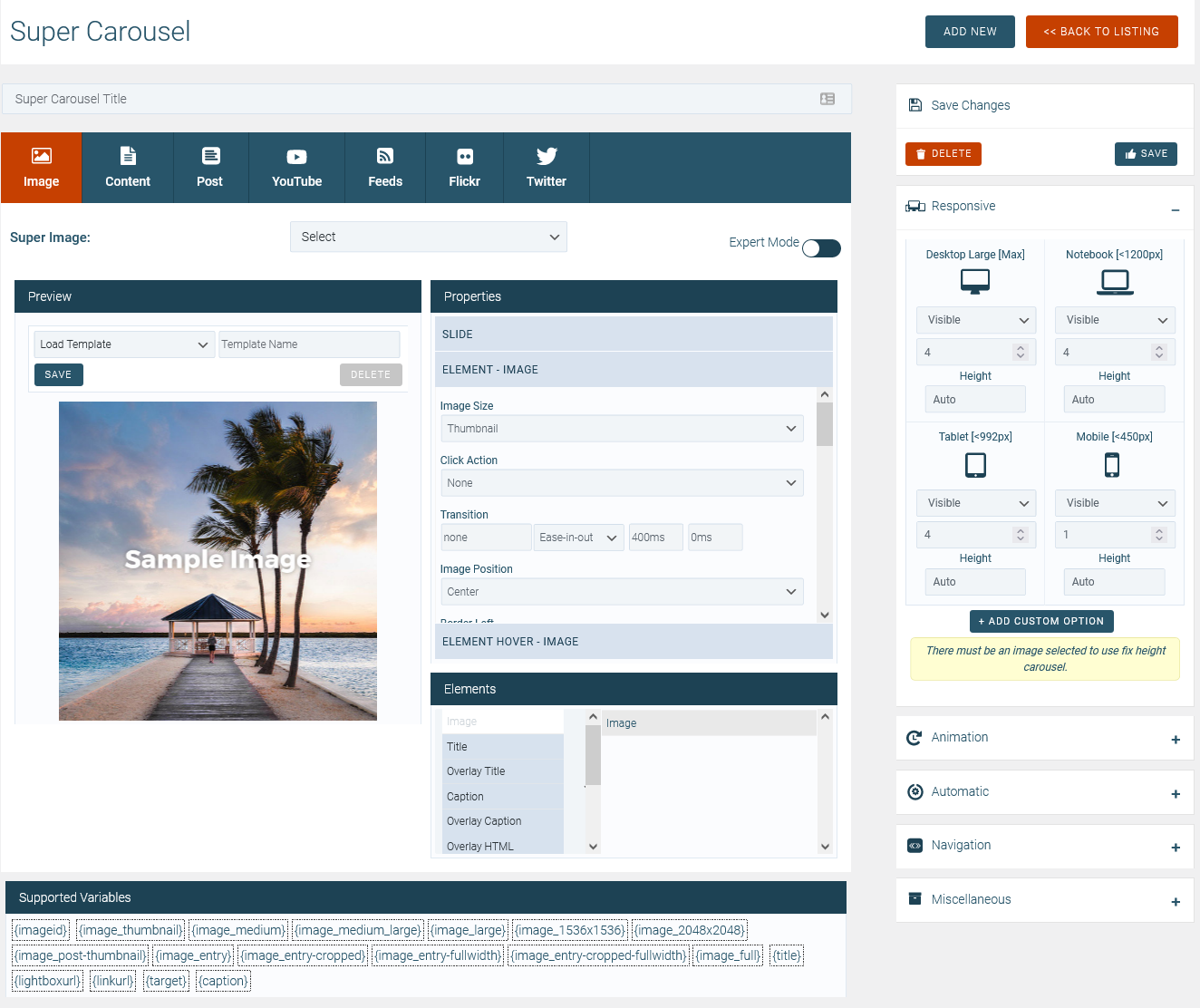This screenshot has height=1008, width=1200.
Task: Adjust Mobile column count stepper
Action: click(x=1159, y=535)
